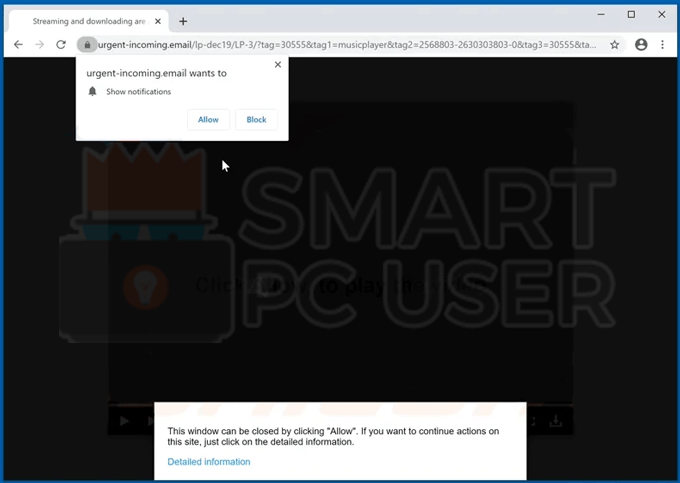
Task: Minimize the Chrome window
Action: click(x=601, y=14)
